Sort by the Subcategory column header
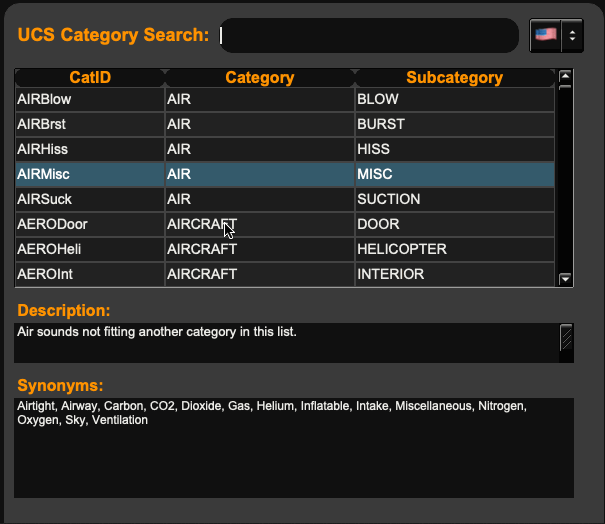The width and height of the screenshot is (605, 524). [x=454, y=78]
